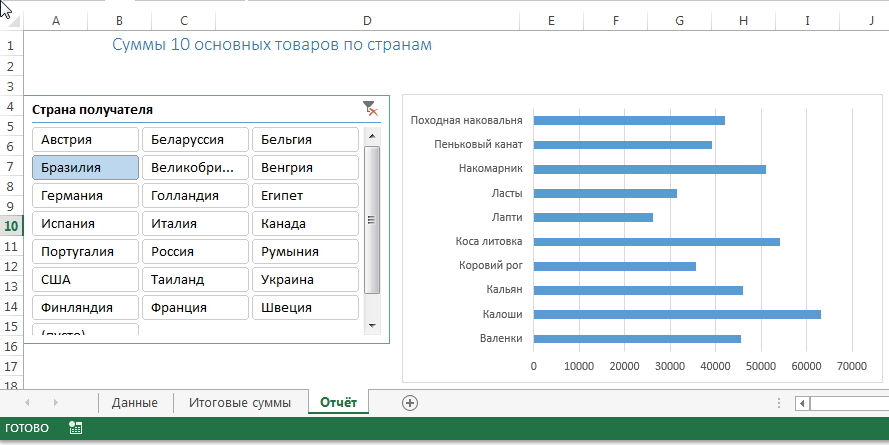The image size is (889, 445).
Task: Select Португалия slicer item
Action: [85, 252]
